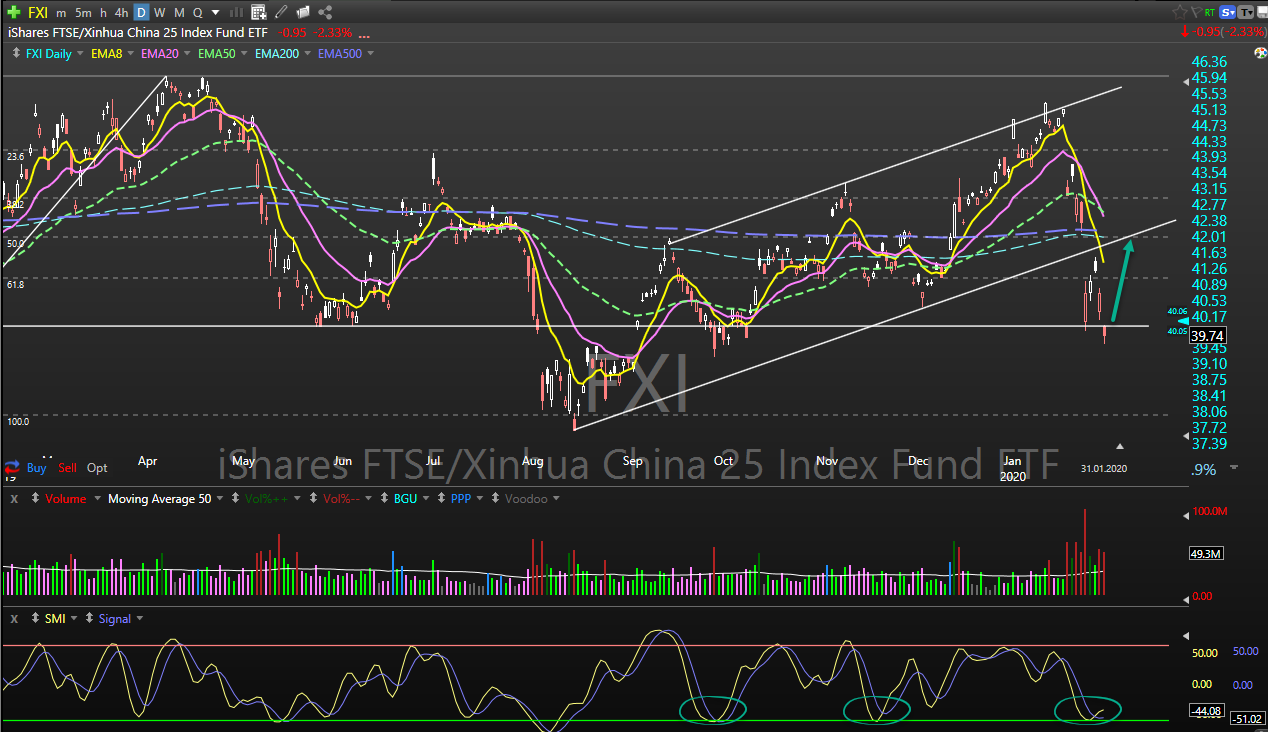Click the star favorite icon
This screenshot has width=1268, height=732.
[x=1180, y=12]
